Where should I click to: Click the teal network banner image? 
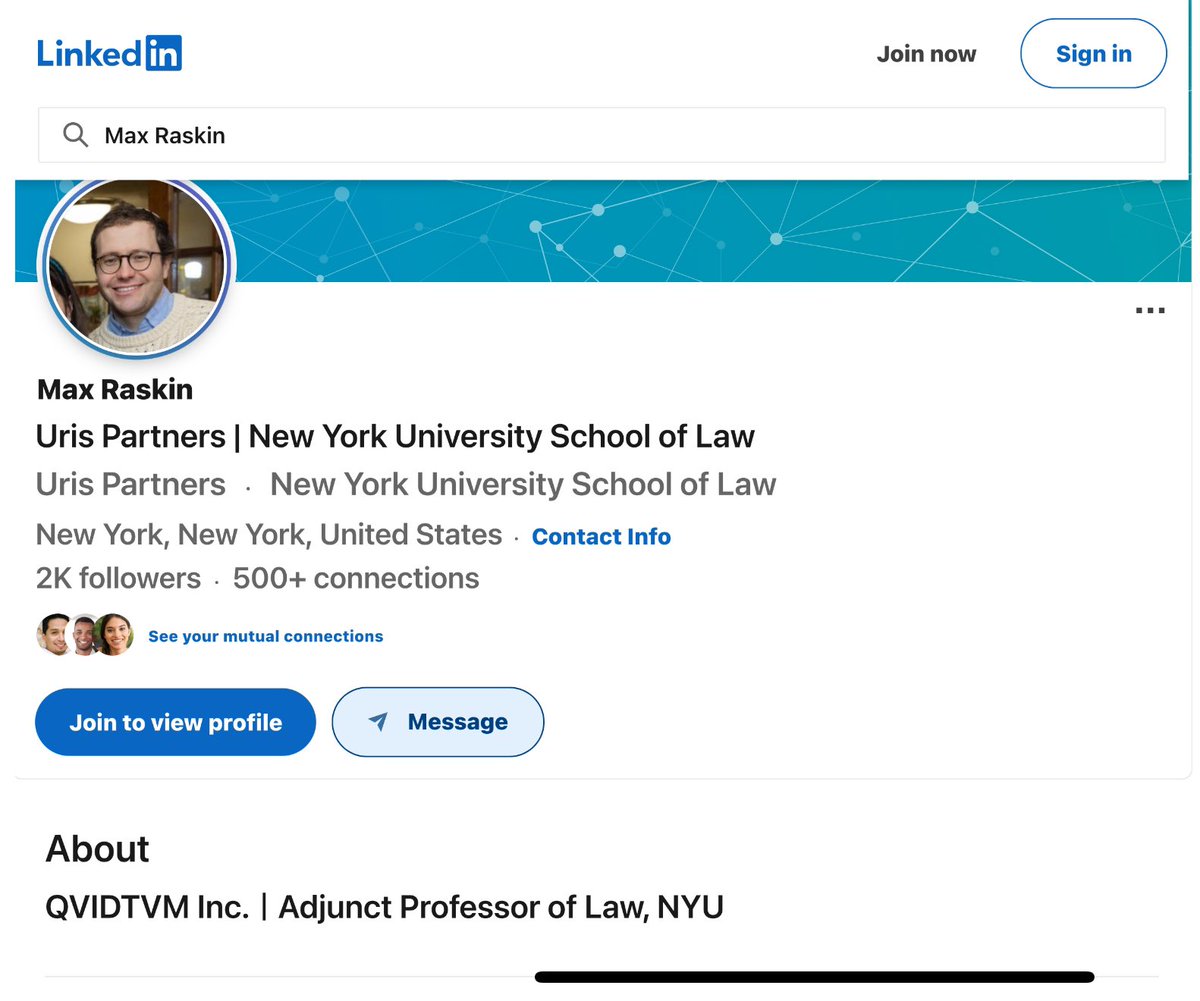pyautogui.click(x=700, y=232)
